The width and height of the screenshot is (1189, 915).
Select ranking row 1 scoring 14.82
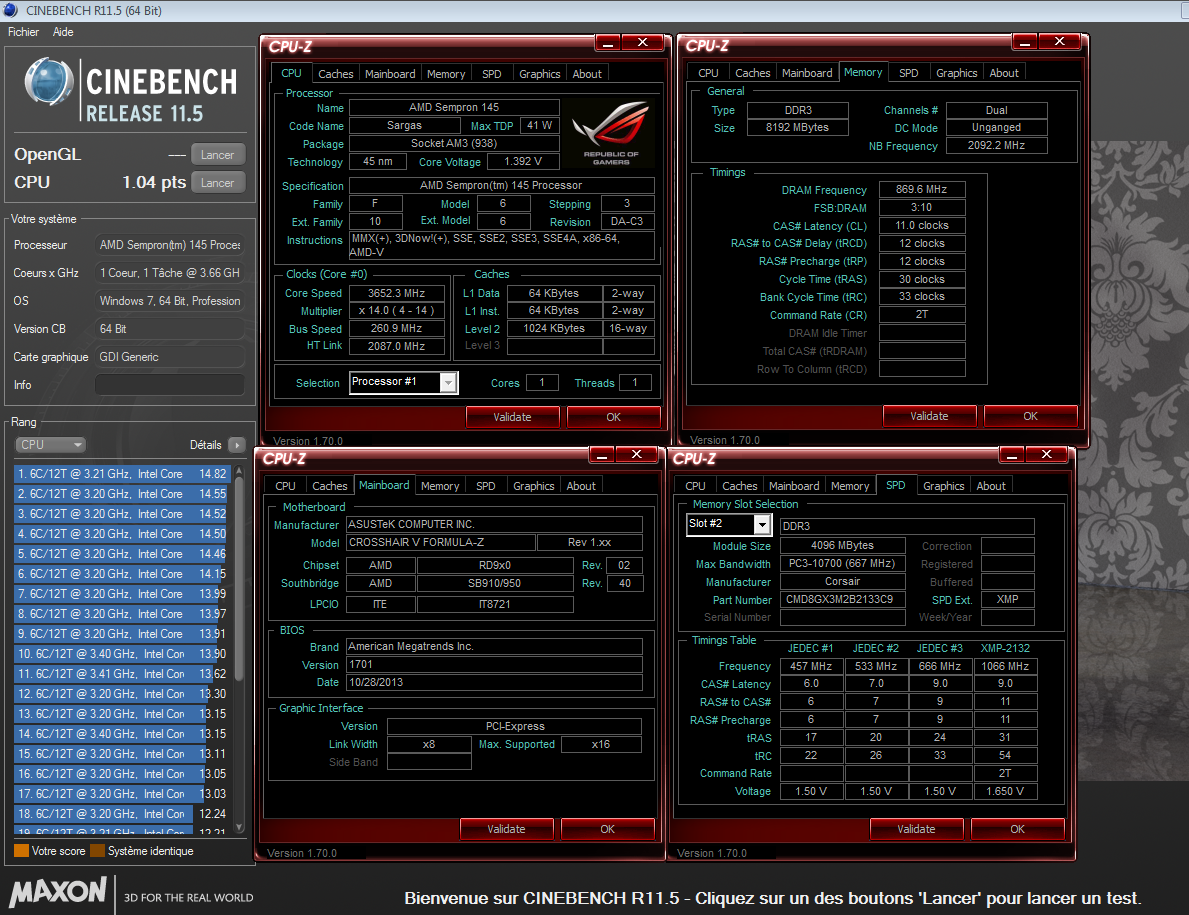pyautogui.click(x=121, y=474)
